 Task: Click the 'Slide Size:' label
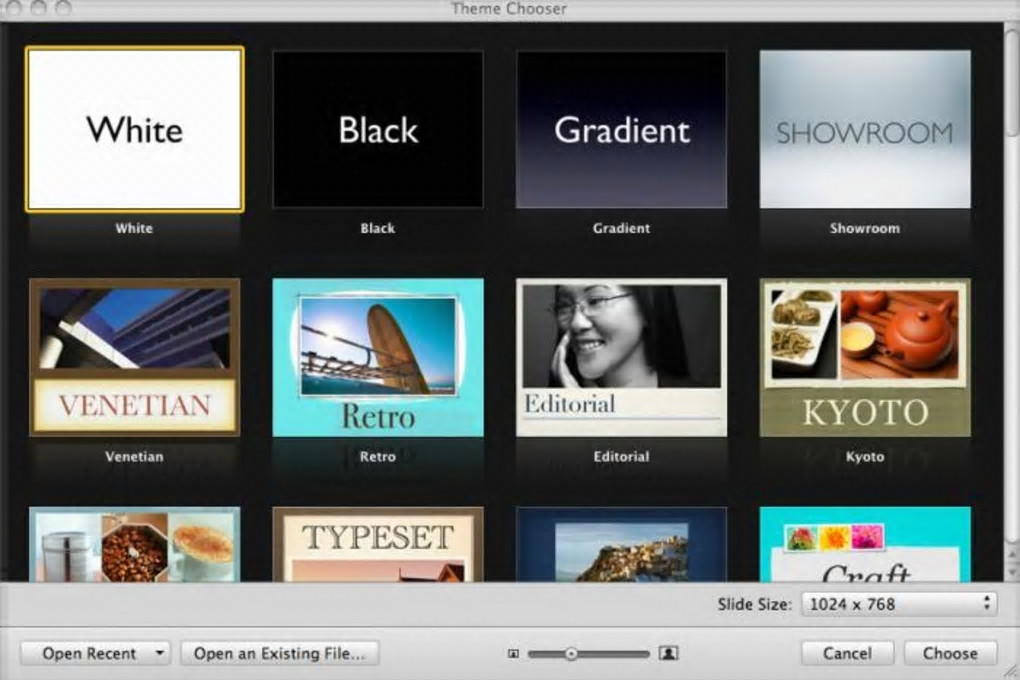click(x=755, y=605)
